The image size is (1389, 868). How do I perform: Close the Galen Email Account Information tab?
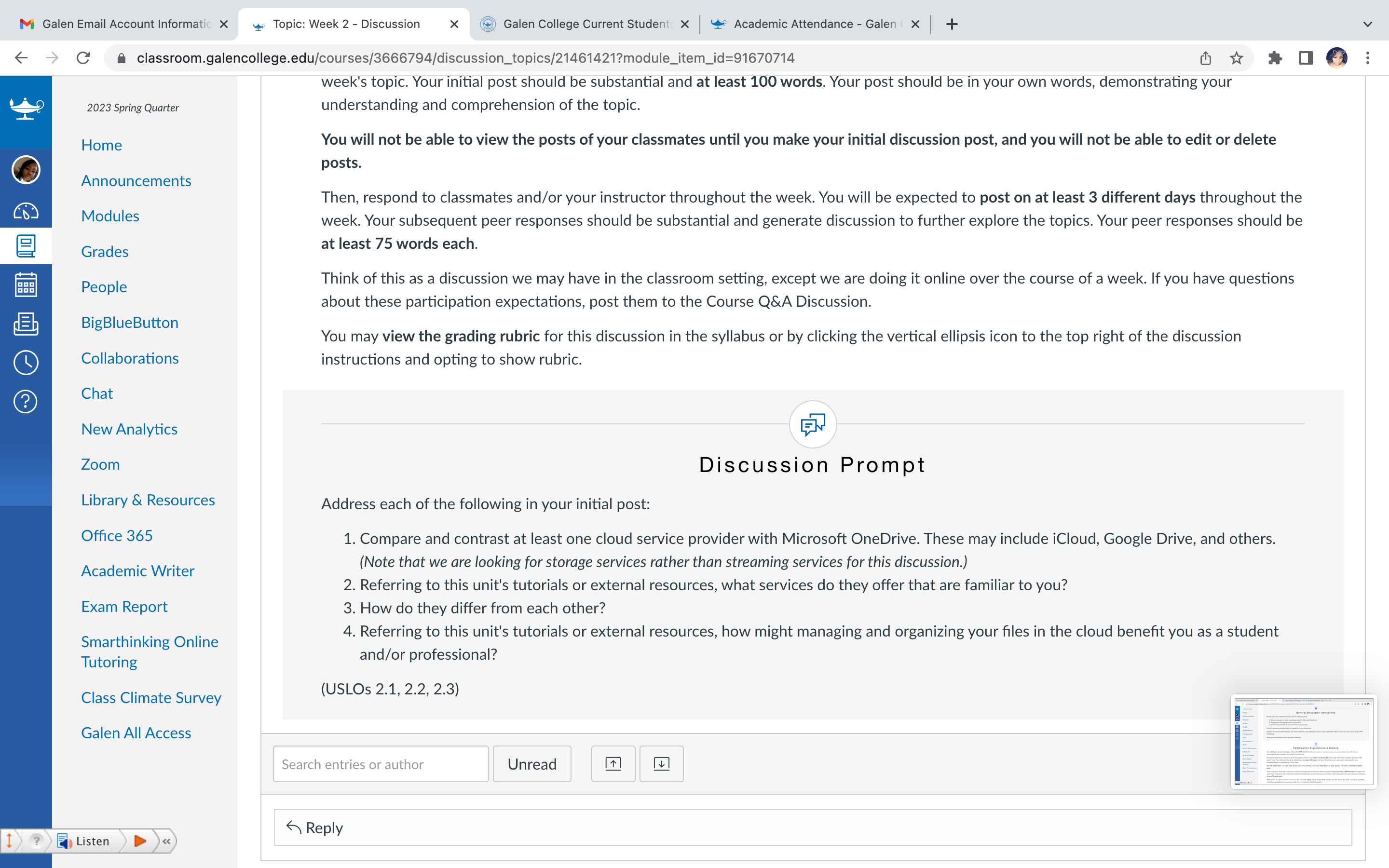point(224,24)
